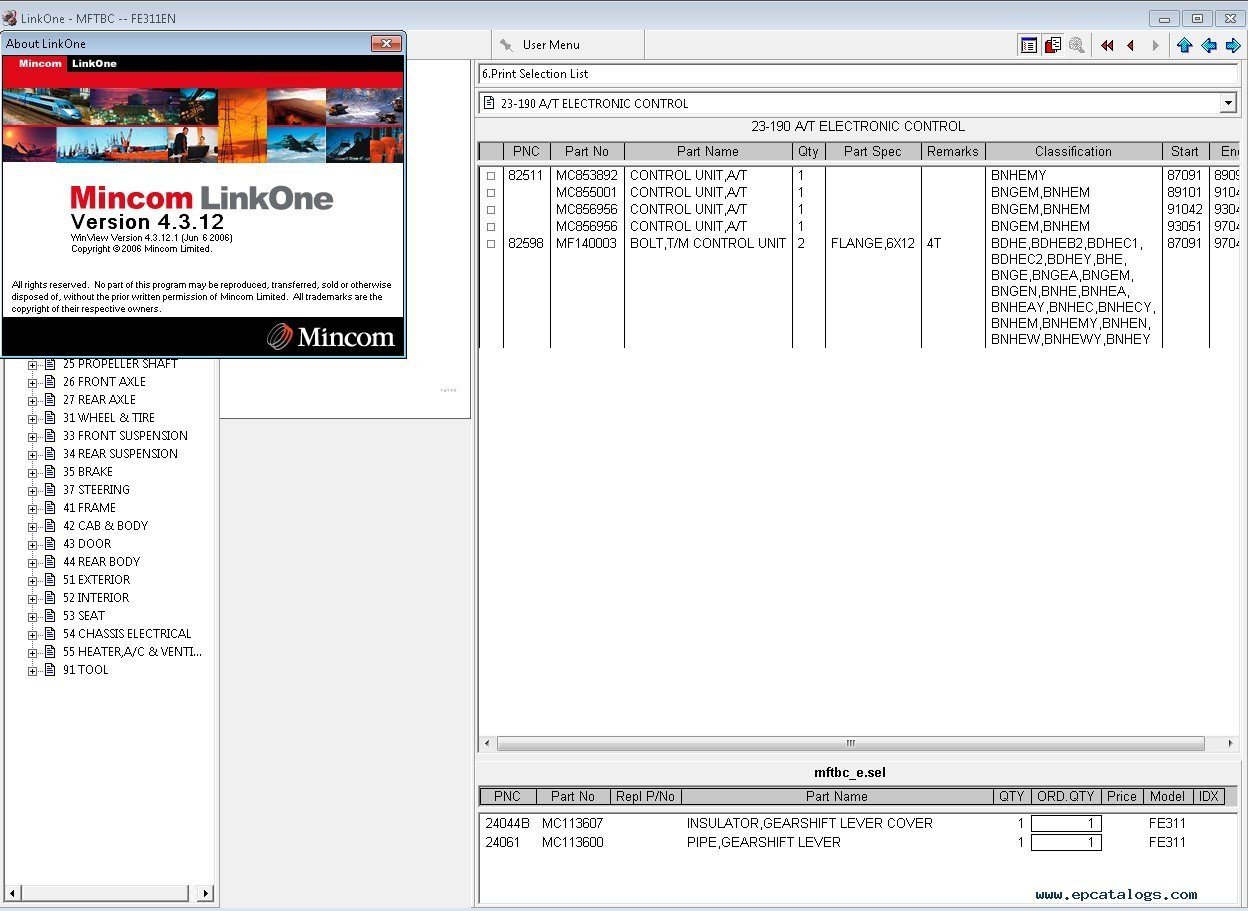Screen dimensions: 1248x911
Task: Click the Price column header
Action: point(1122,797)
